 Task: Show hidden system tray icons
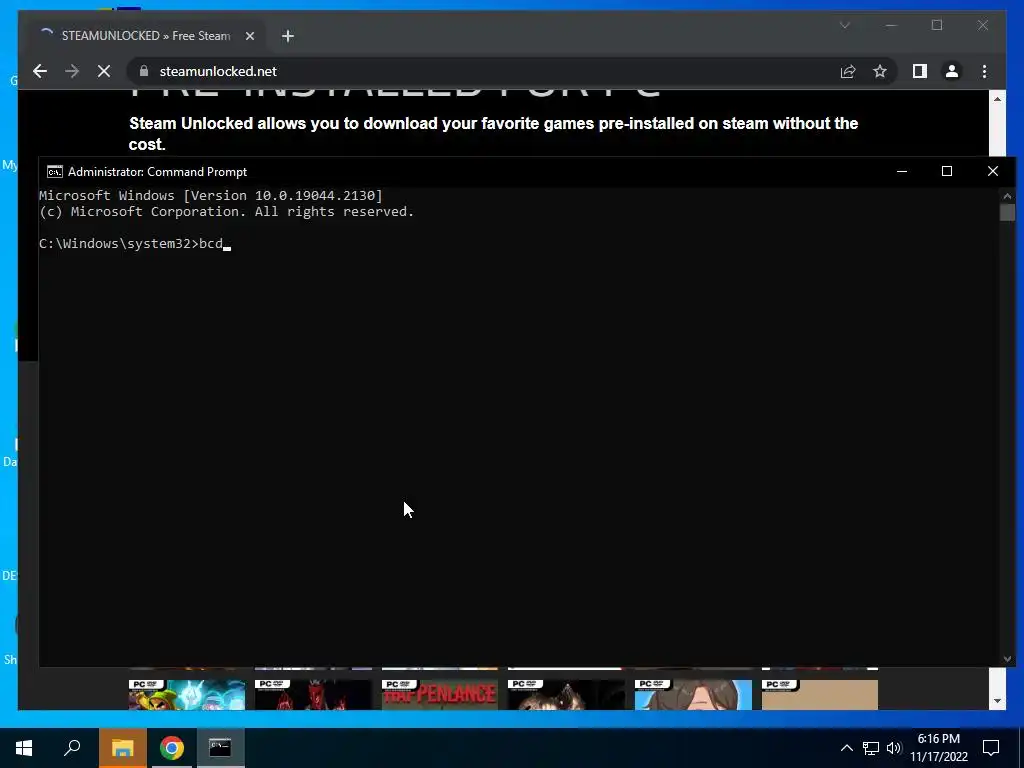(x=846, y=748)
